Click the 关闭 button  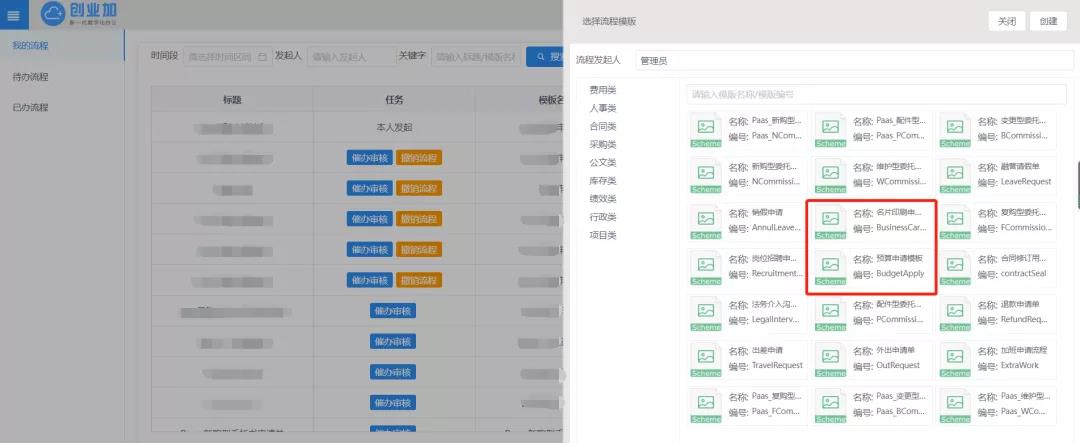(1007, 21)
